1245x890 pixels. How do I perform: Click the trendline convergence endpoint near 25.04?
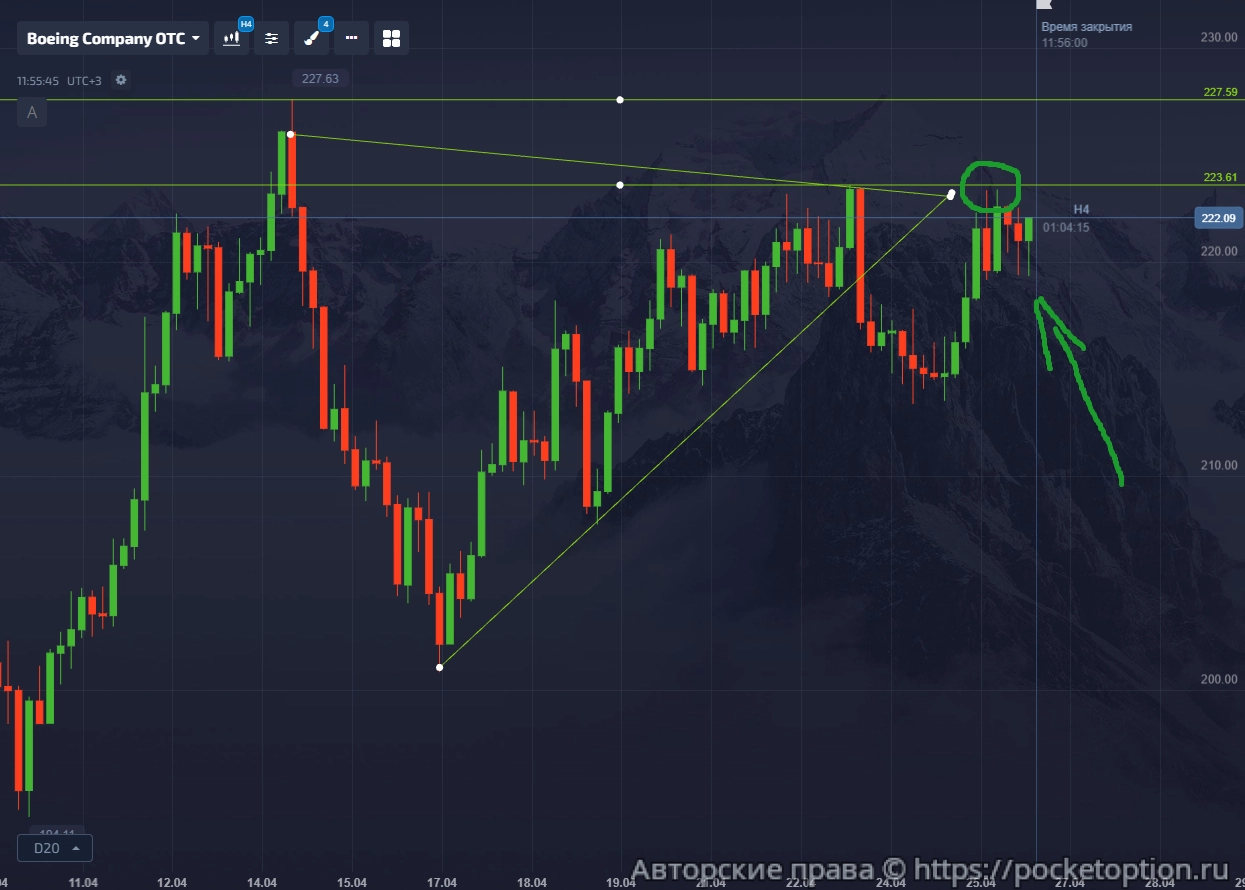click(950, 194)
